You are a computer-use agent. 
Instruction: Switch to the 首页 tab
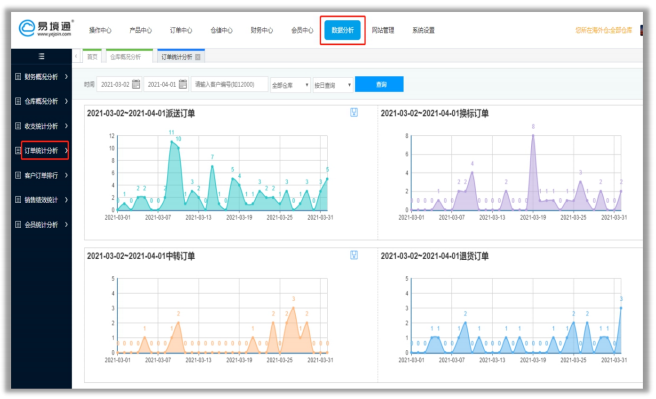click(x=92, y=57)
